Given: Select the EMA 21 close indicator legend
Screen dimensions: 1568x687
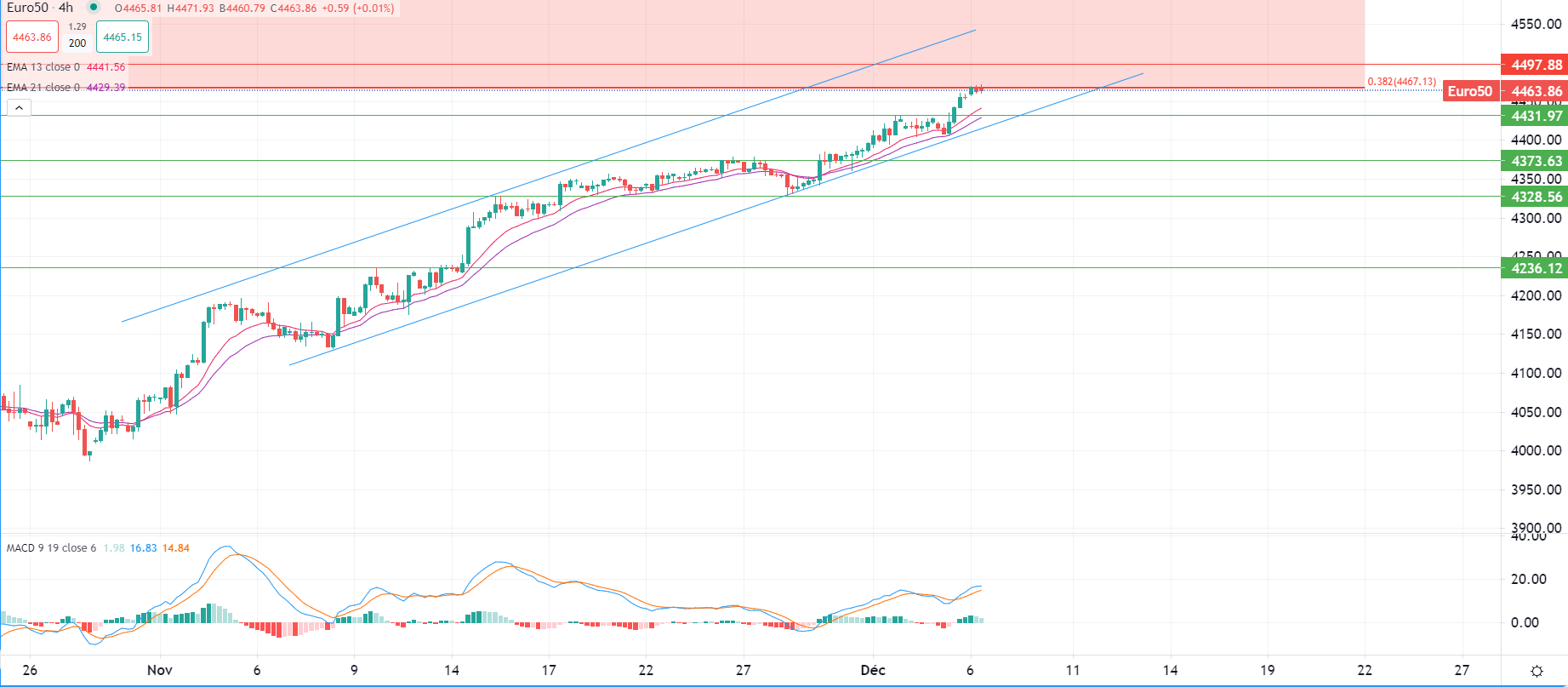Looking at the screenshot, I should point(43,88).
